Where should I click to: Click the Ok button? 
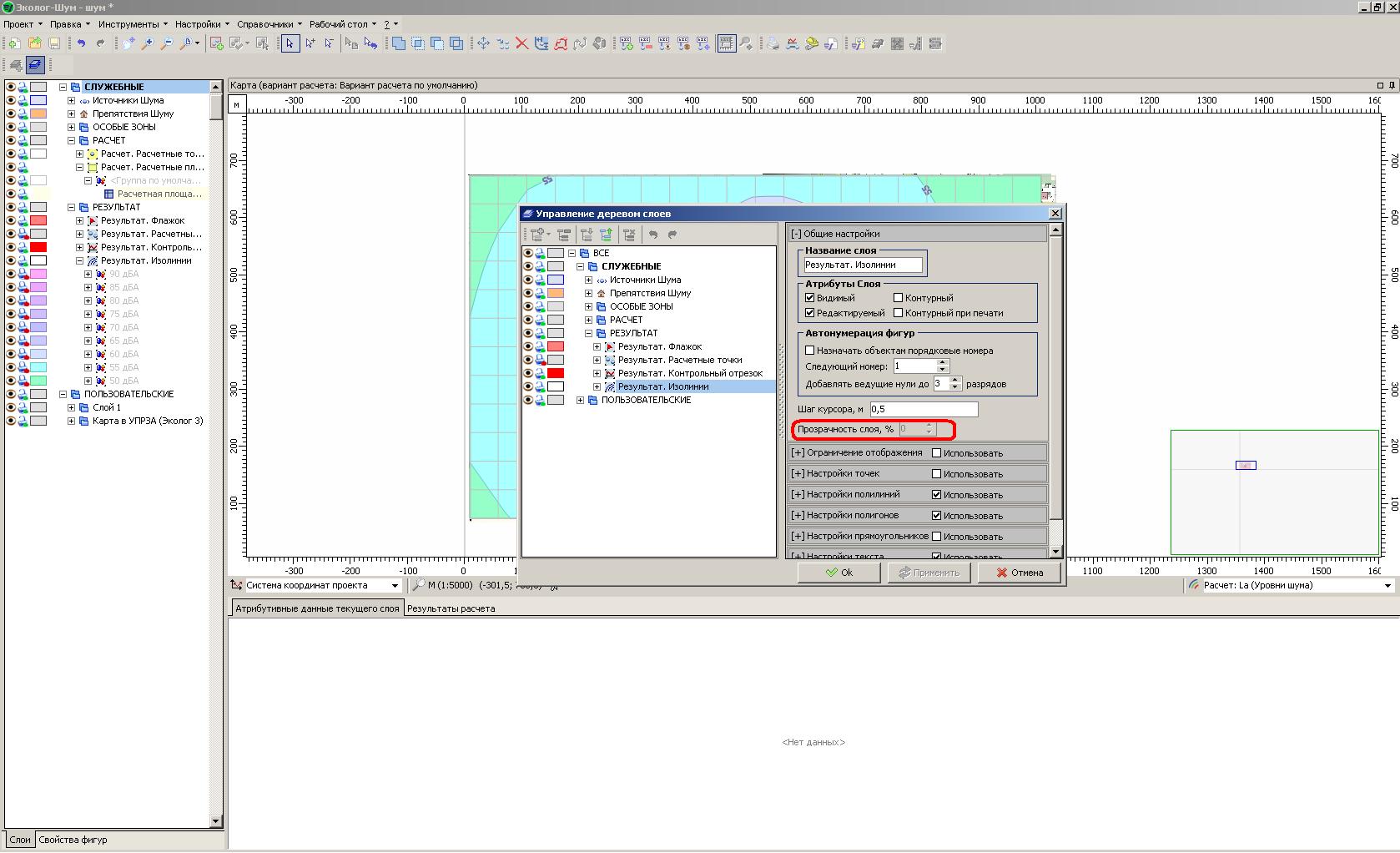(x=838, y=573)
